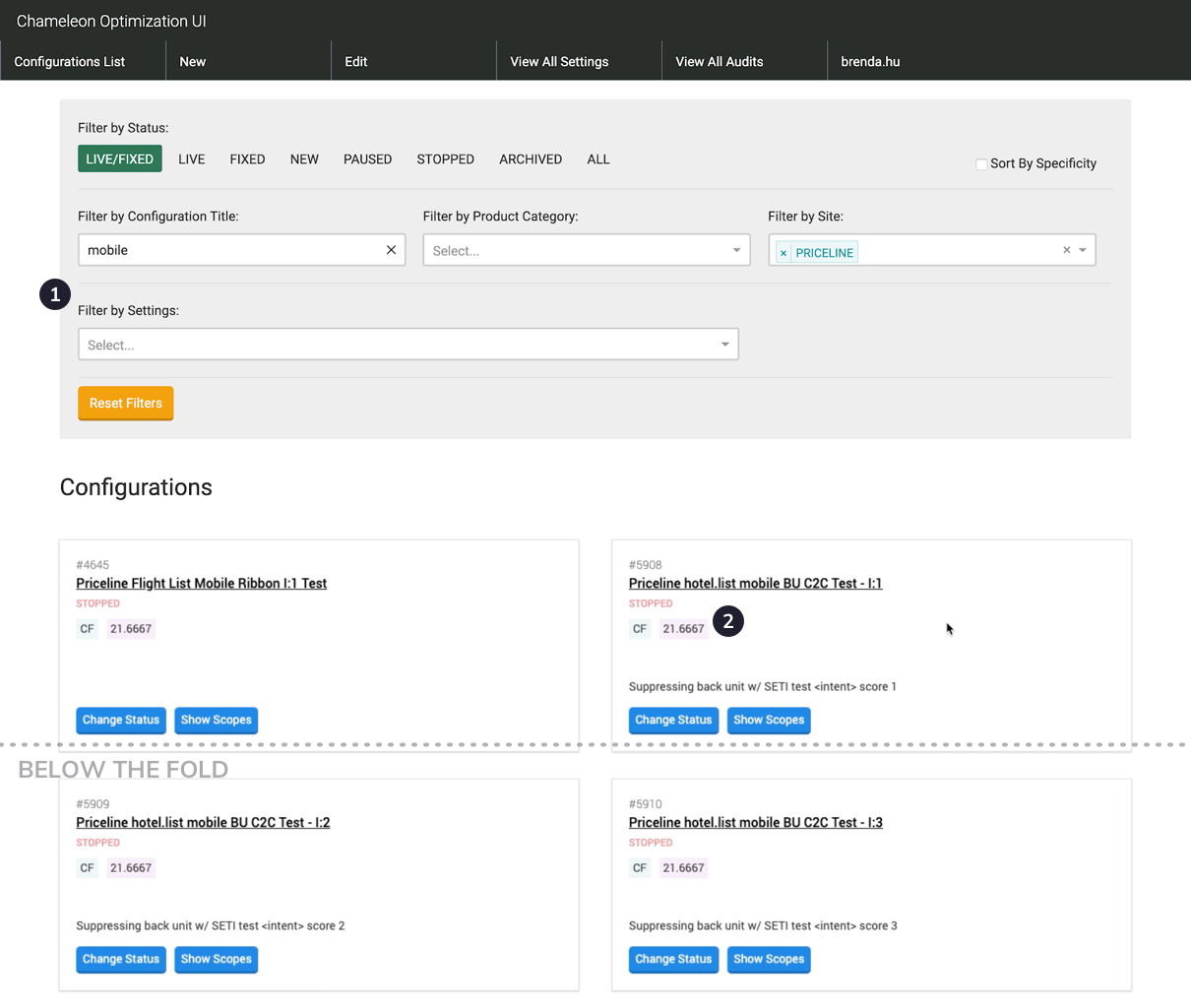Open View All Settings page
The image size is (1191, 1008).
[x=579, y=61]
